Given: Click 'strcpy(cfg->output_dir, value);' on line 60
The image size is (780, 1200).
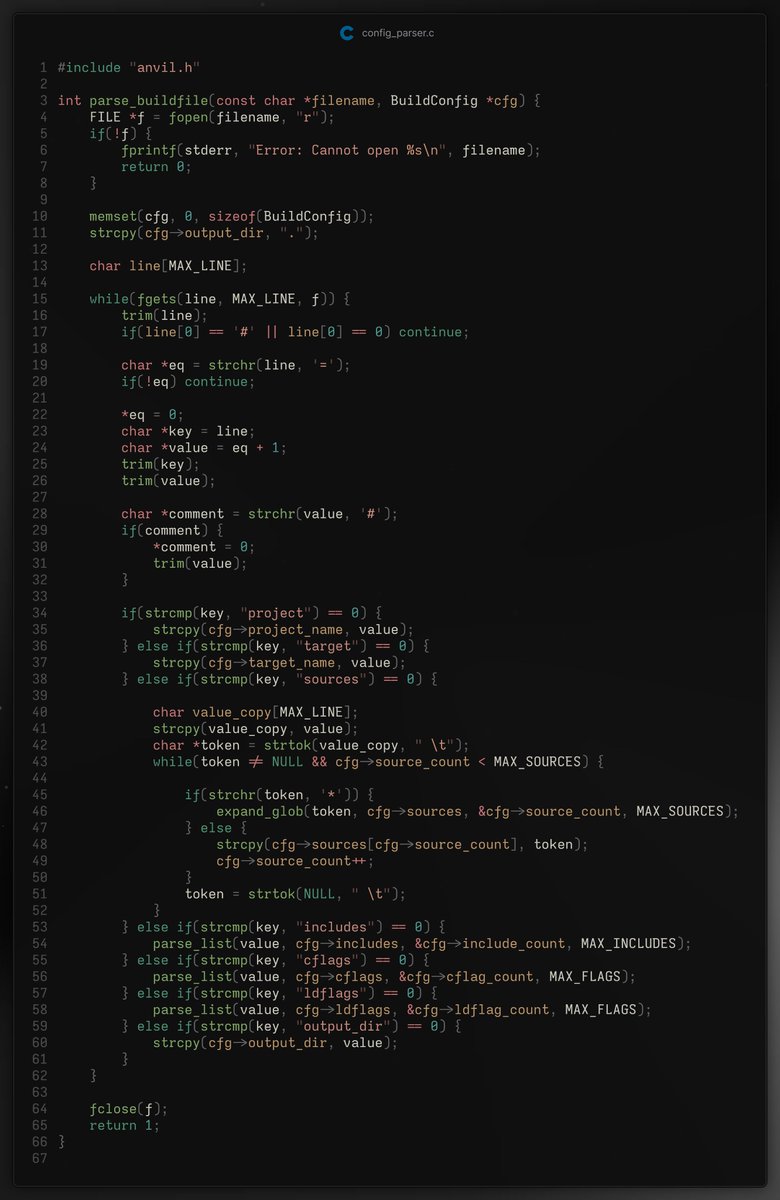Looking at the screenshot, I should (x=276, y=1042).
